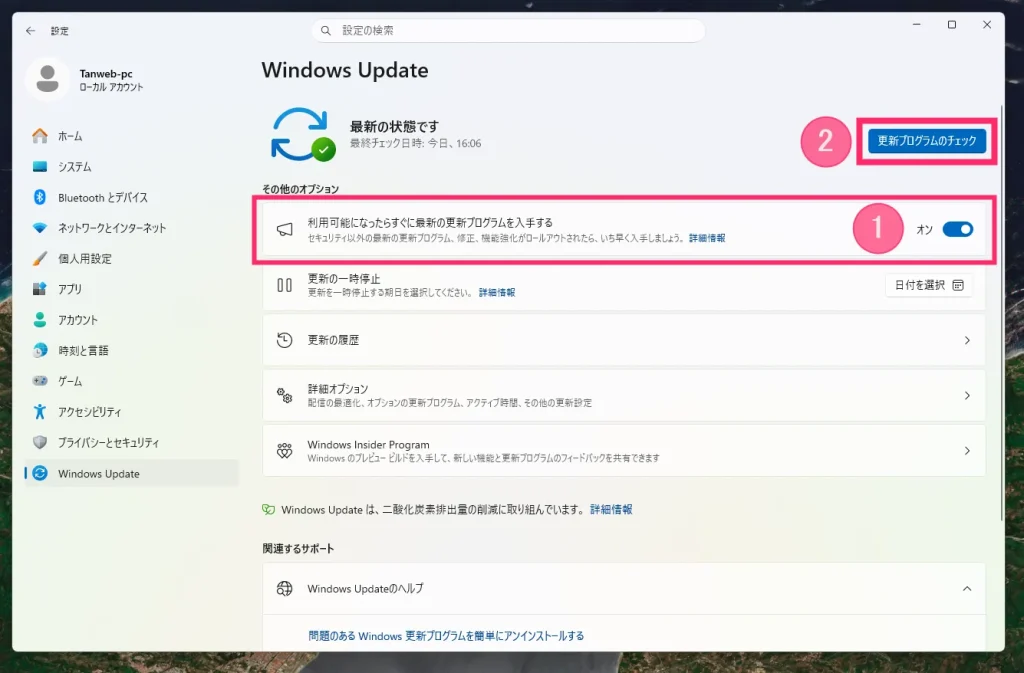Click the megaphone icon for latest updates
1024x673 pixels.
tap(284, 230)
